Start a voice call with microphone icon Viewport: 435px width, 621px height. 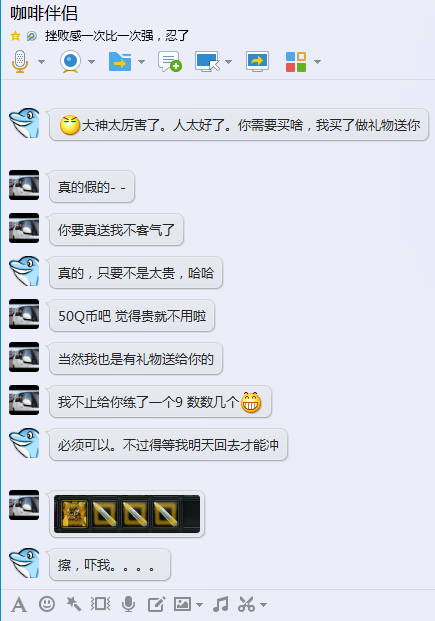click(x=20, y=62)
